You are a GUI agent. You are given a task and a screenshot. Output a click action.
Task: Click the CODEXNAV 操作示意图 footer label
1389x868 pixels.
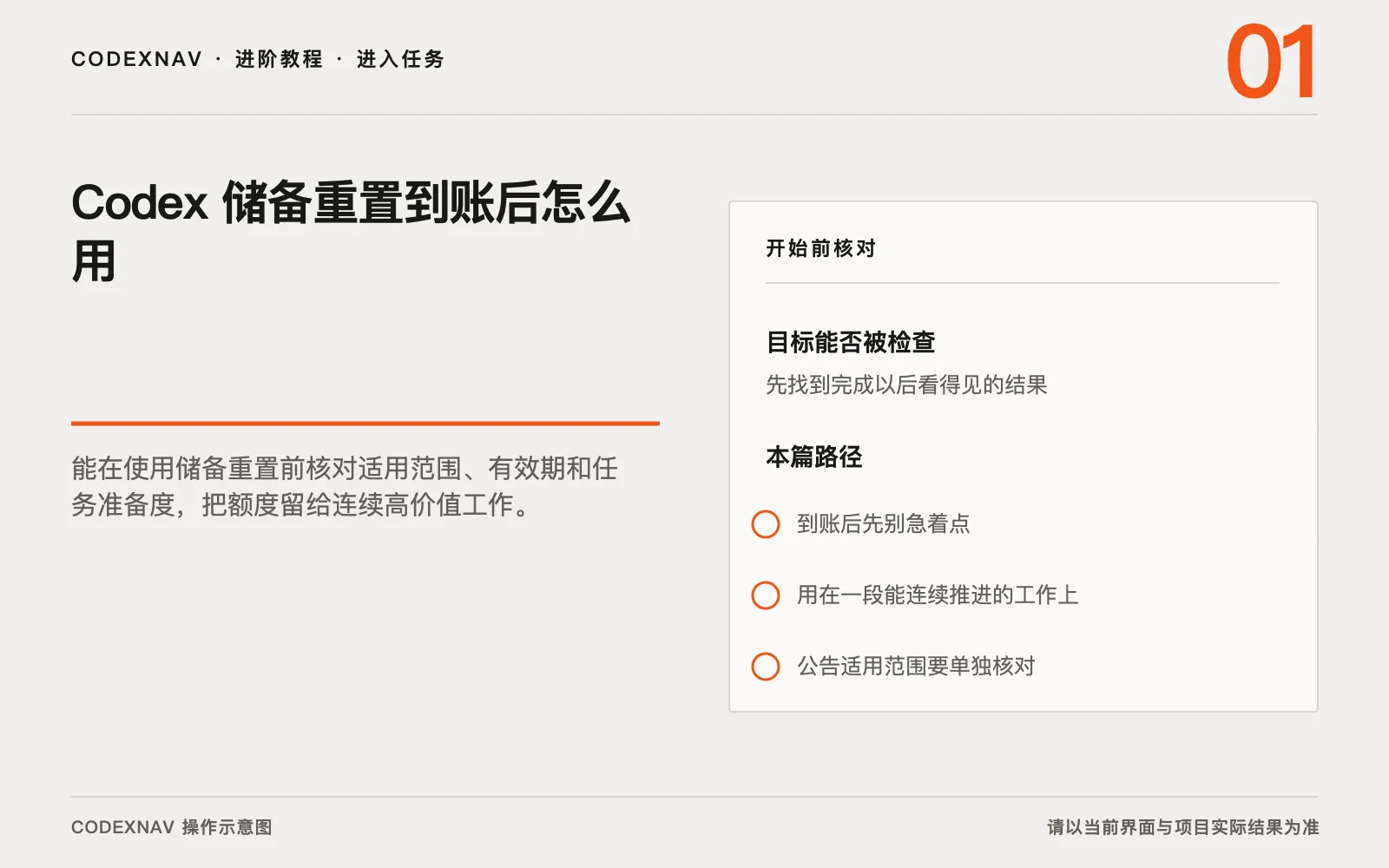172,827
